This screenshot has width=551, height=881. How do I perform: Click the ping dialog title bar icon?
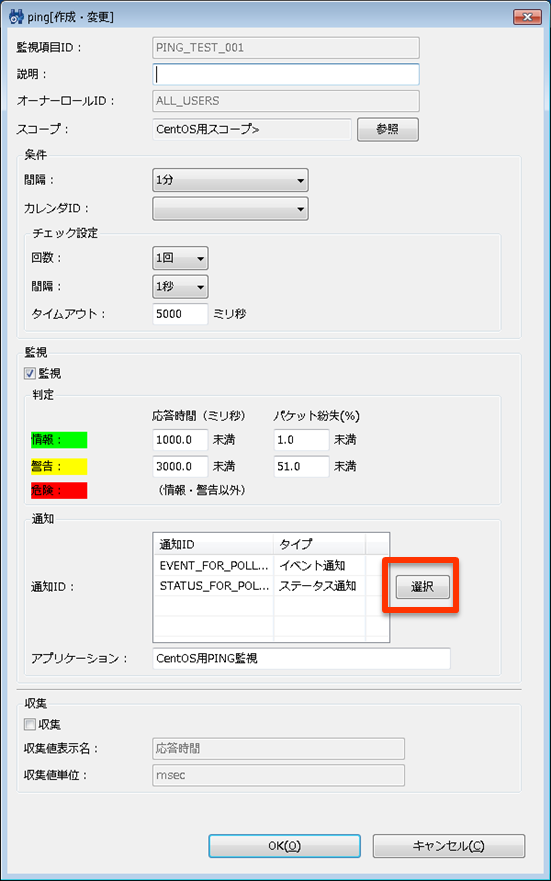[x=16, y=17]
